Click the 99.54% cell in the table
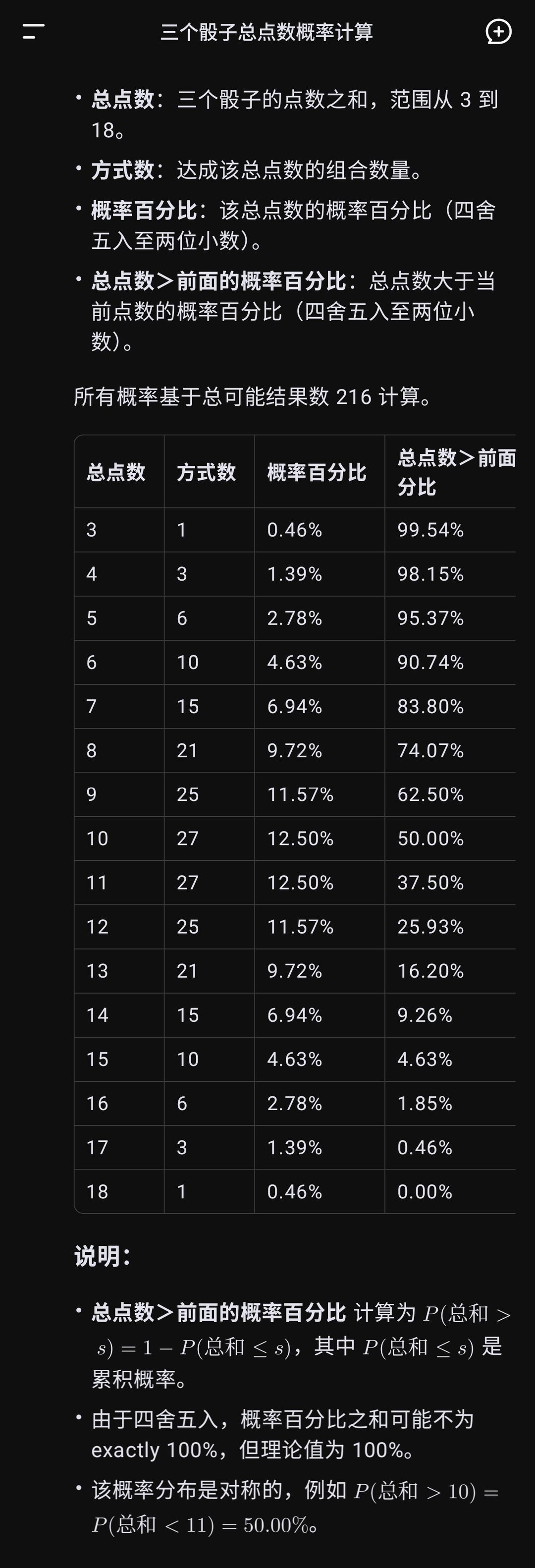Image resolution: width=535 pixels, height=1568 pixels. coord(430,530)
